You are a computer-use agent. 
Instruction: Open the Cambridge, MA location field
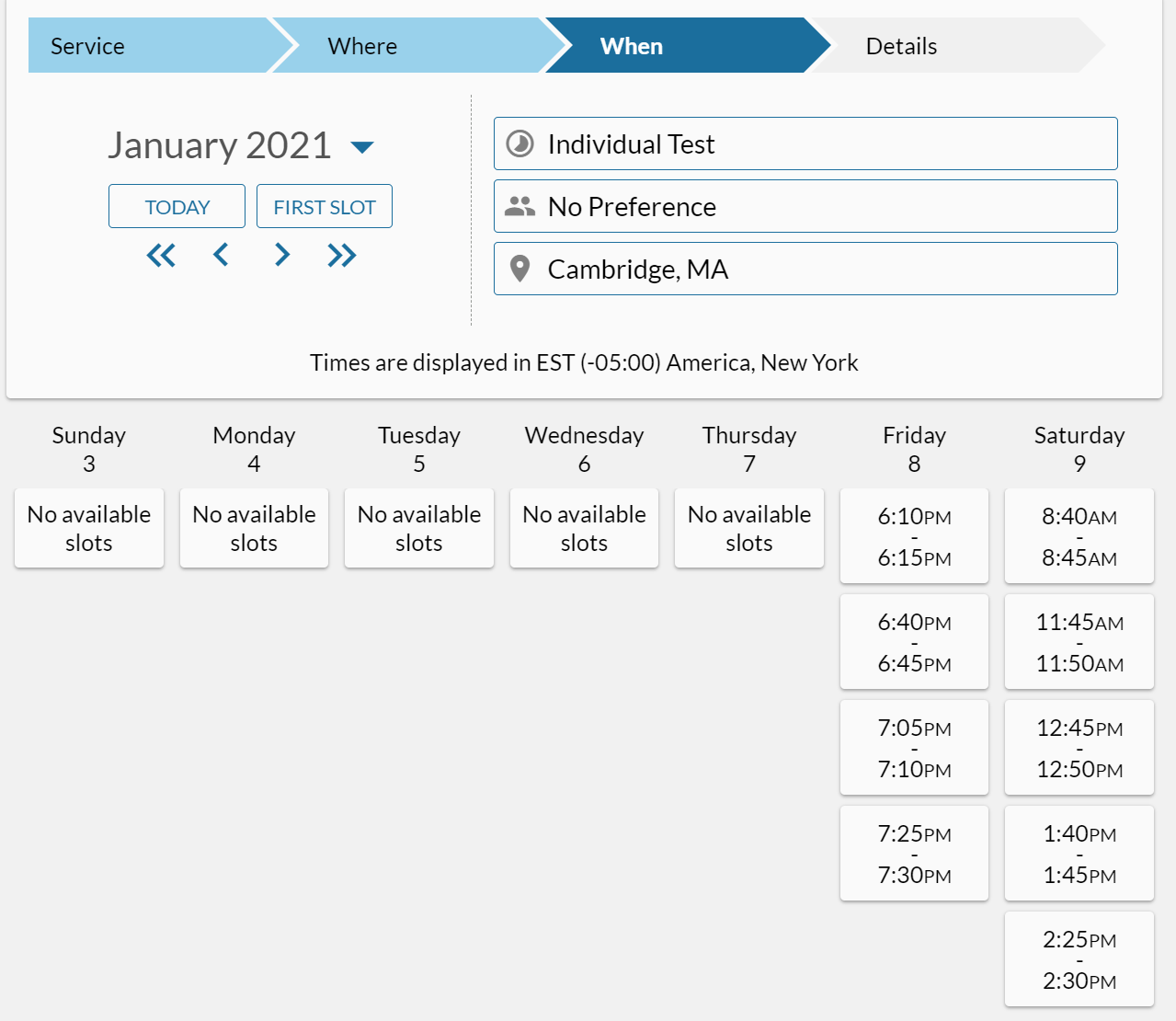click(x=805, y=269)
